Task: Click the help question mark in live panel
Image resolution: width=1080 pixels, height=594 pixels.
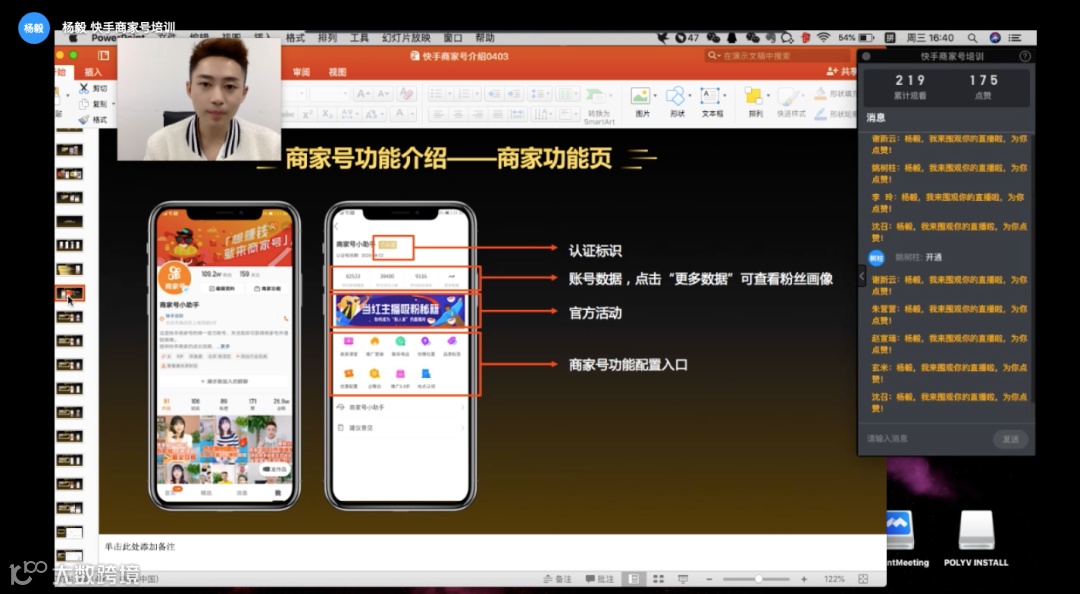Action: (x=1025, y=57)
